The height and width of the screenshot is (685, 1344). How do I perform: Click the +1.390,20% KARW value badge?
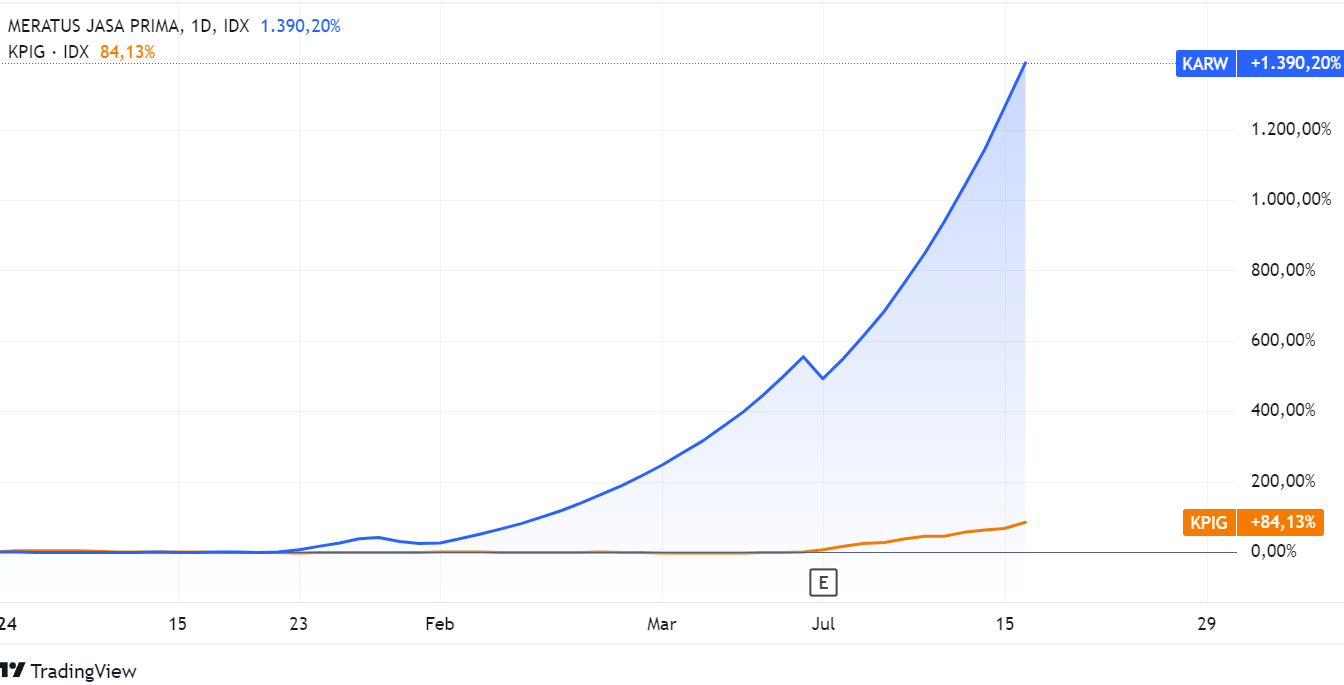pyautogui.click(x=1291, y=63)
